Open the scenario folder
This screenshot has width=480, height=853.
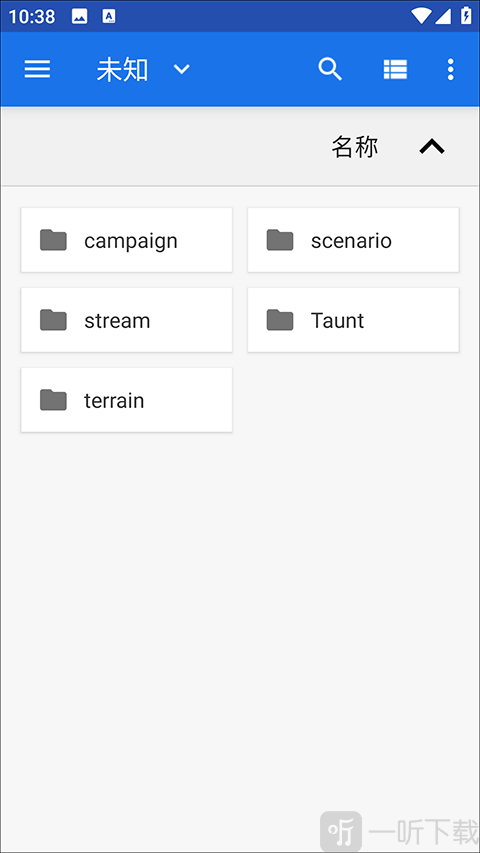353,240
